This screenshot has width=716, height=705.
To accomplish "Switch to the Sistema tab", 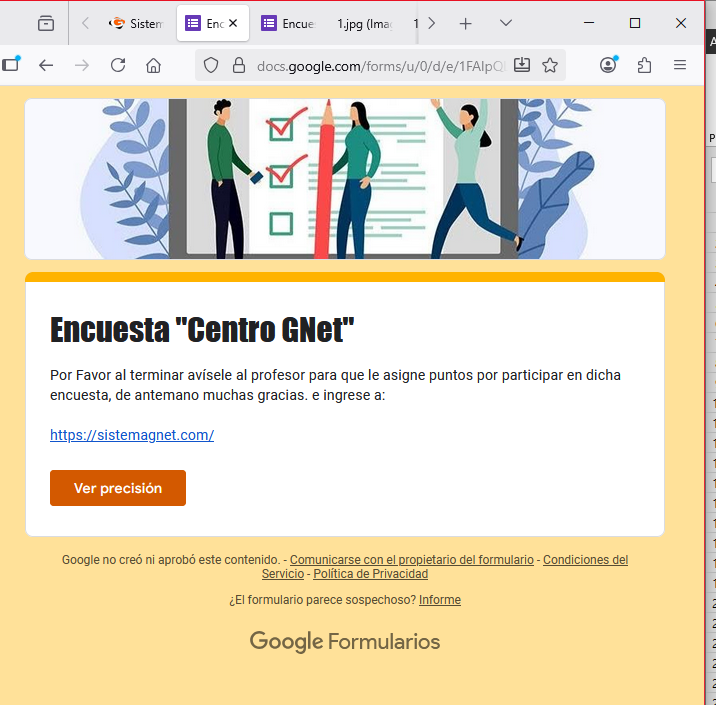I will [135, 23].
